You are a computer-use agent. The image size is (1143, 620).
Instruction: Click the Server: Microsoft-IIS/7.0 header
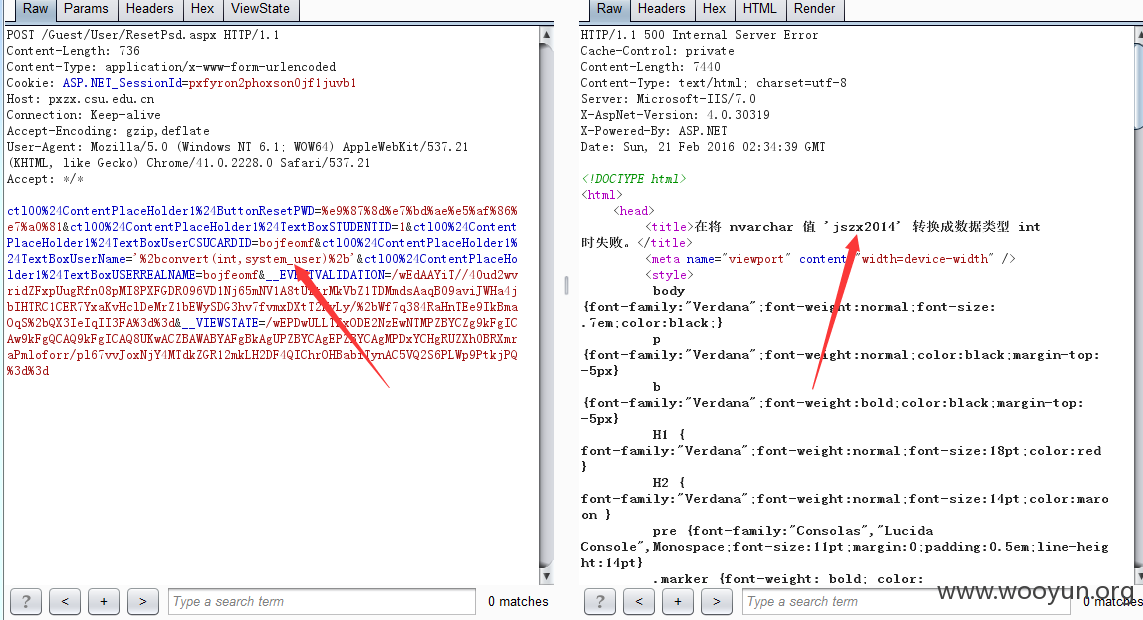tap(668, 99)
